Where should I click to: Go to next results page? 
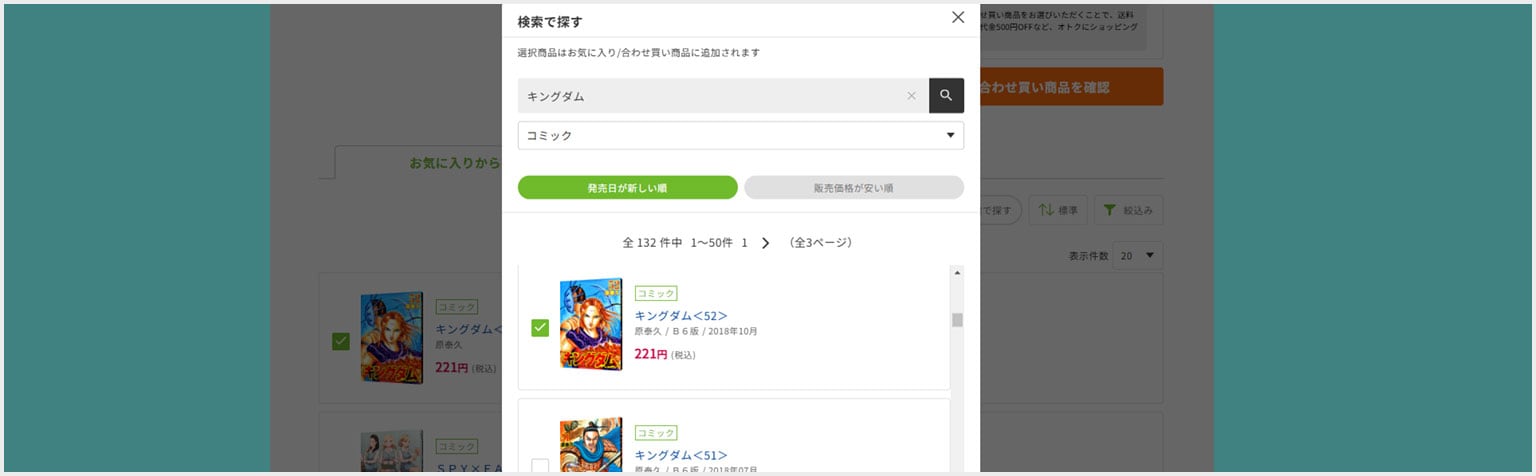pyautogui.click(x=766, y=243)
